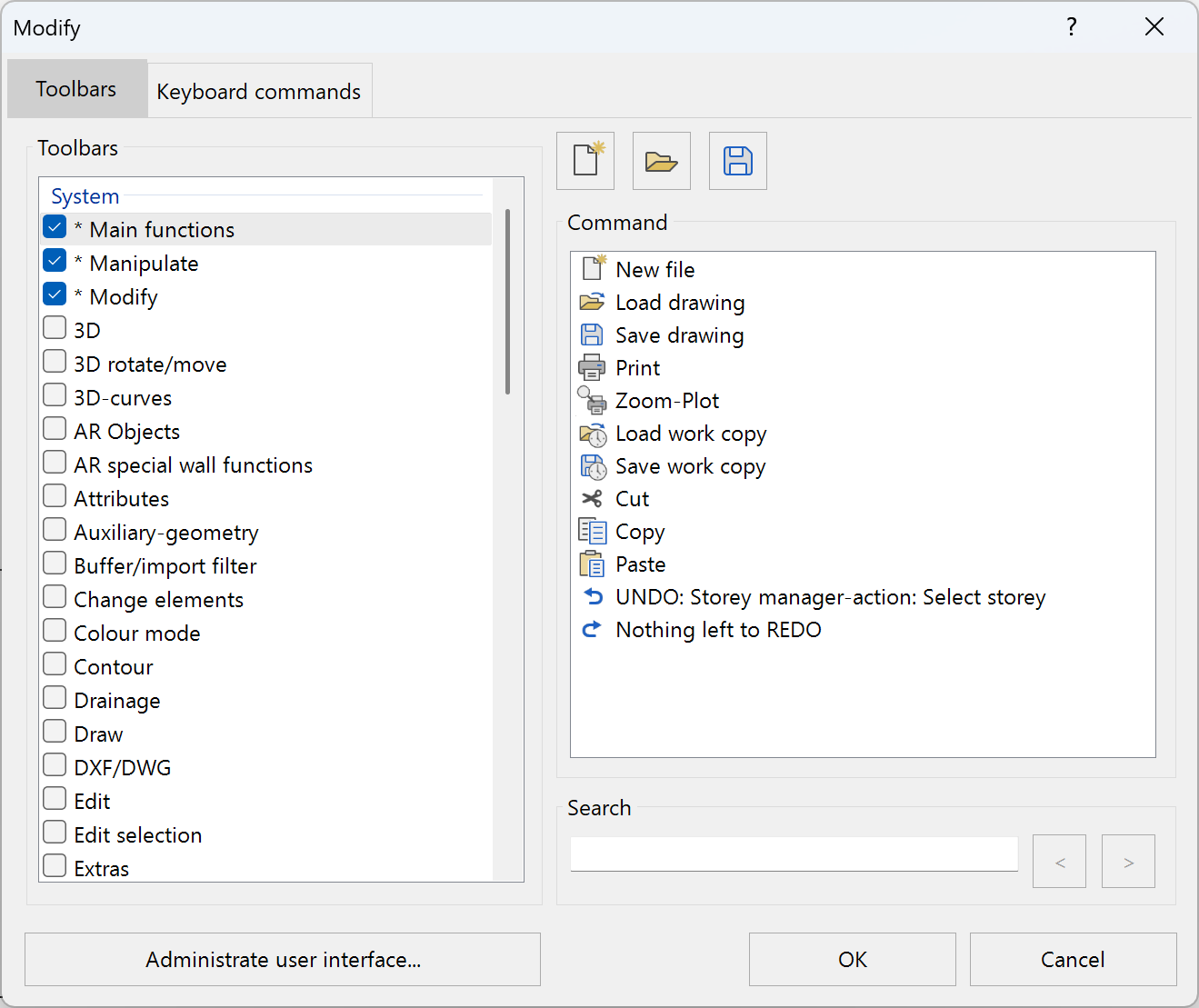Click the Zoom-Plot command icon
Image resolution: width=1199 pixels, height=1008 pixels.
click(593, 400)
